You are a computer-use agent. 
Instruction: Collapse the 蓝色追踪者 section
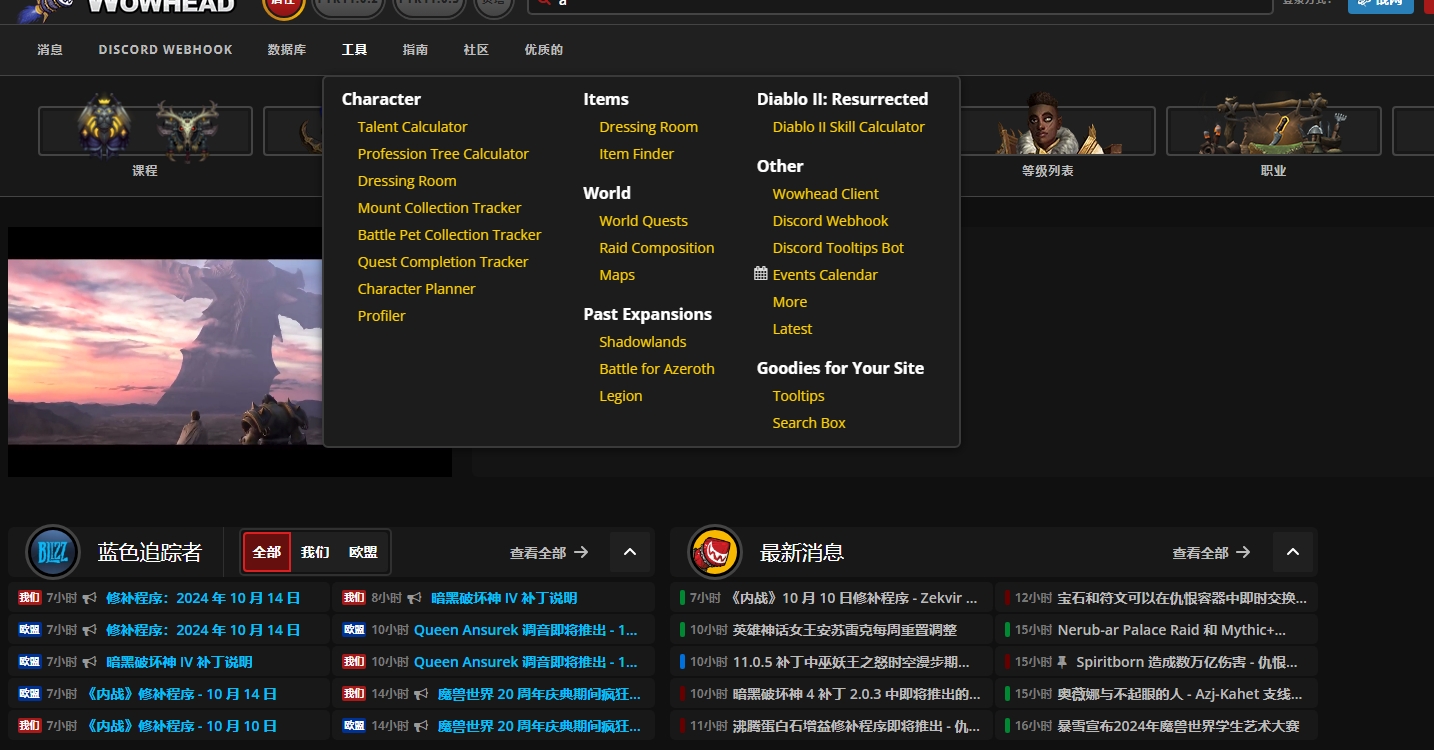click(x=630, y=552)
